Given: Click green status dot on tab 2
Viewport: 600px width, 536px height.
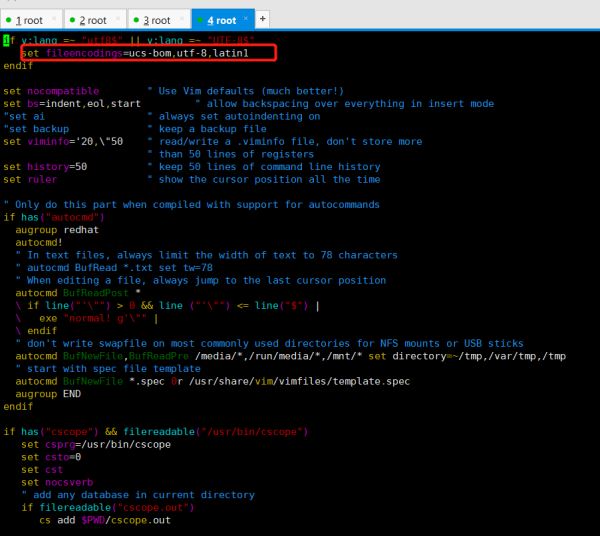Looking at the screenshot, I should [71, 20].
